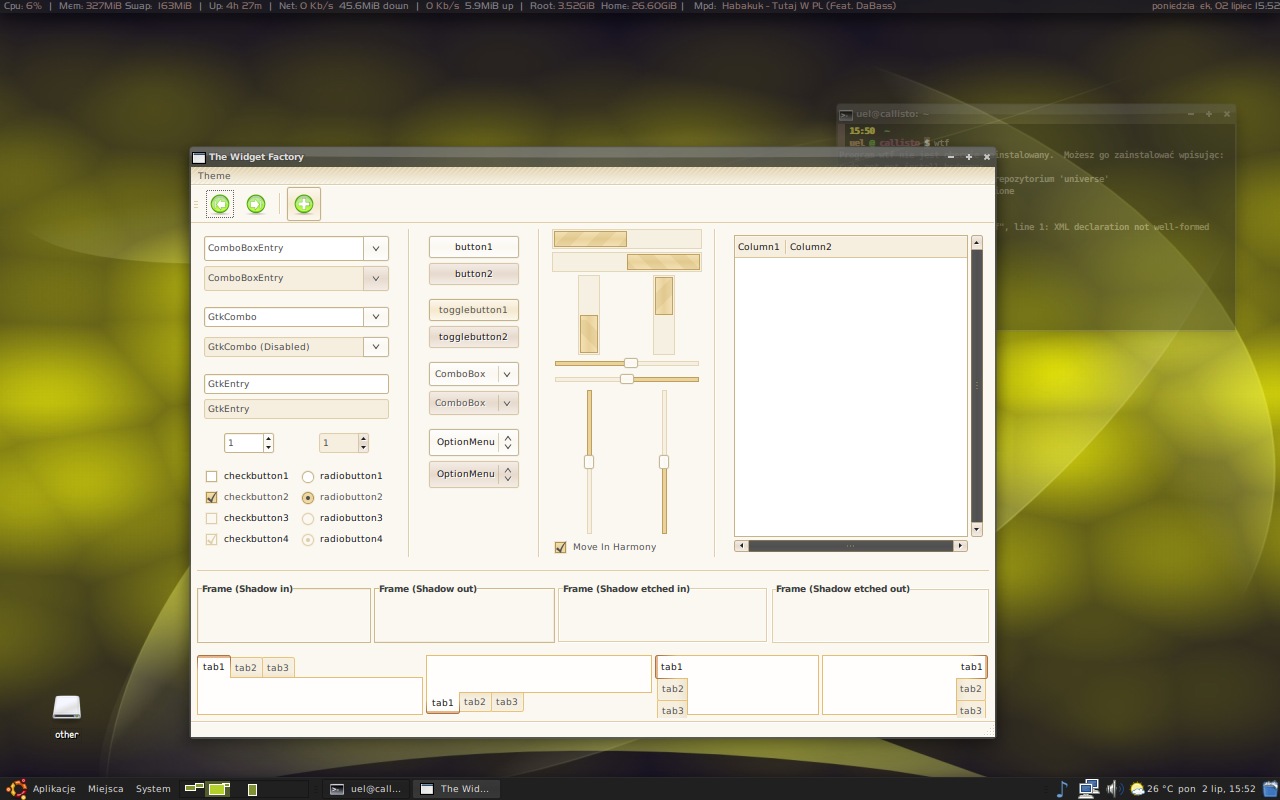Click the disabled radiobutton4
1280x800 pixels.
pos(308,539)
